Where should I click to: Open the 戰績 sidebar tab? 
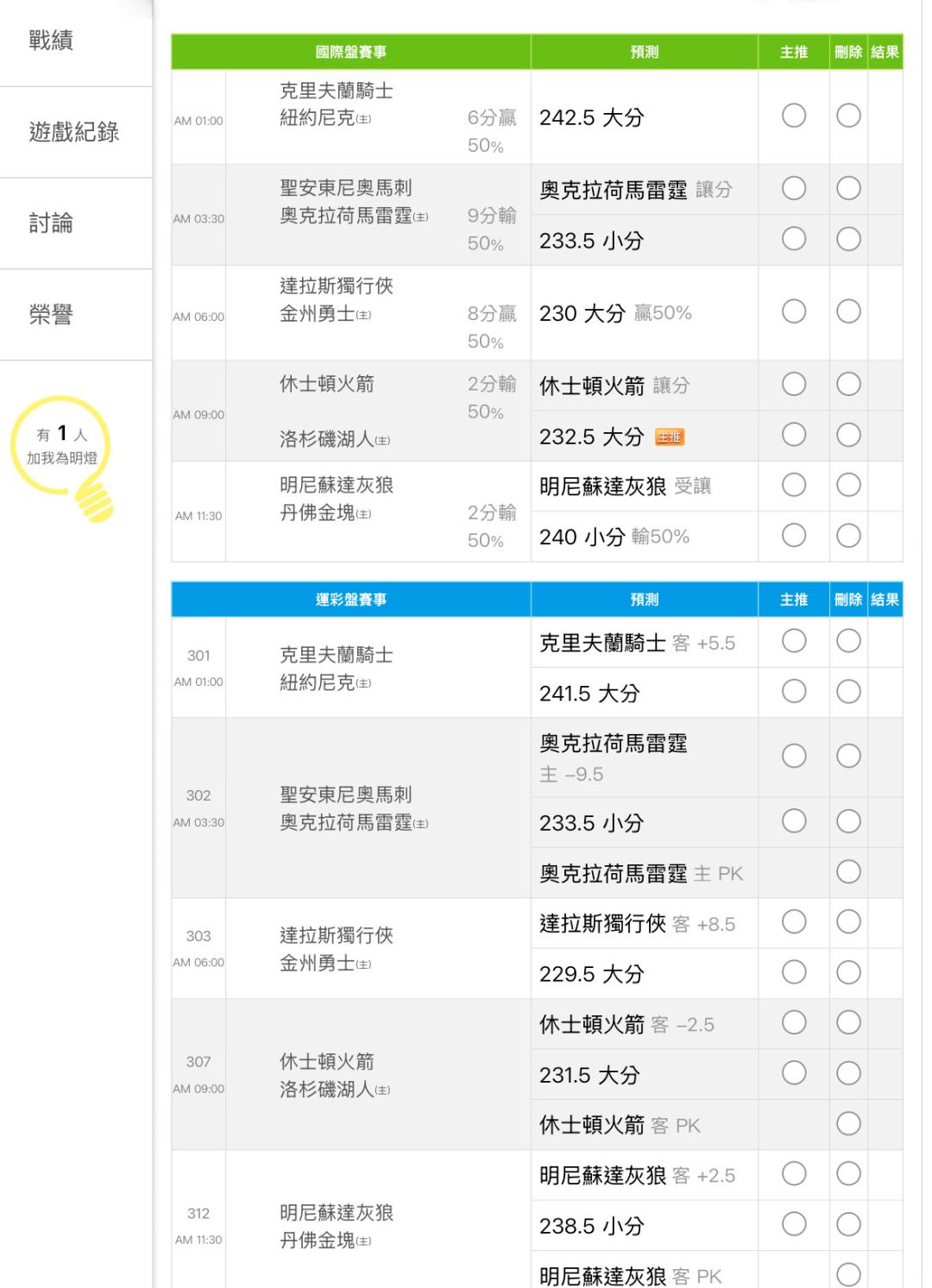pos(52,41)
